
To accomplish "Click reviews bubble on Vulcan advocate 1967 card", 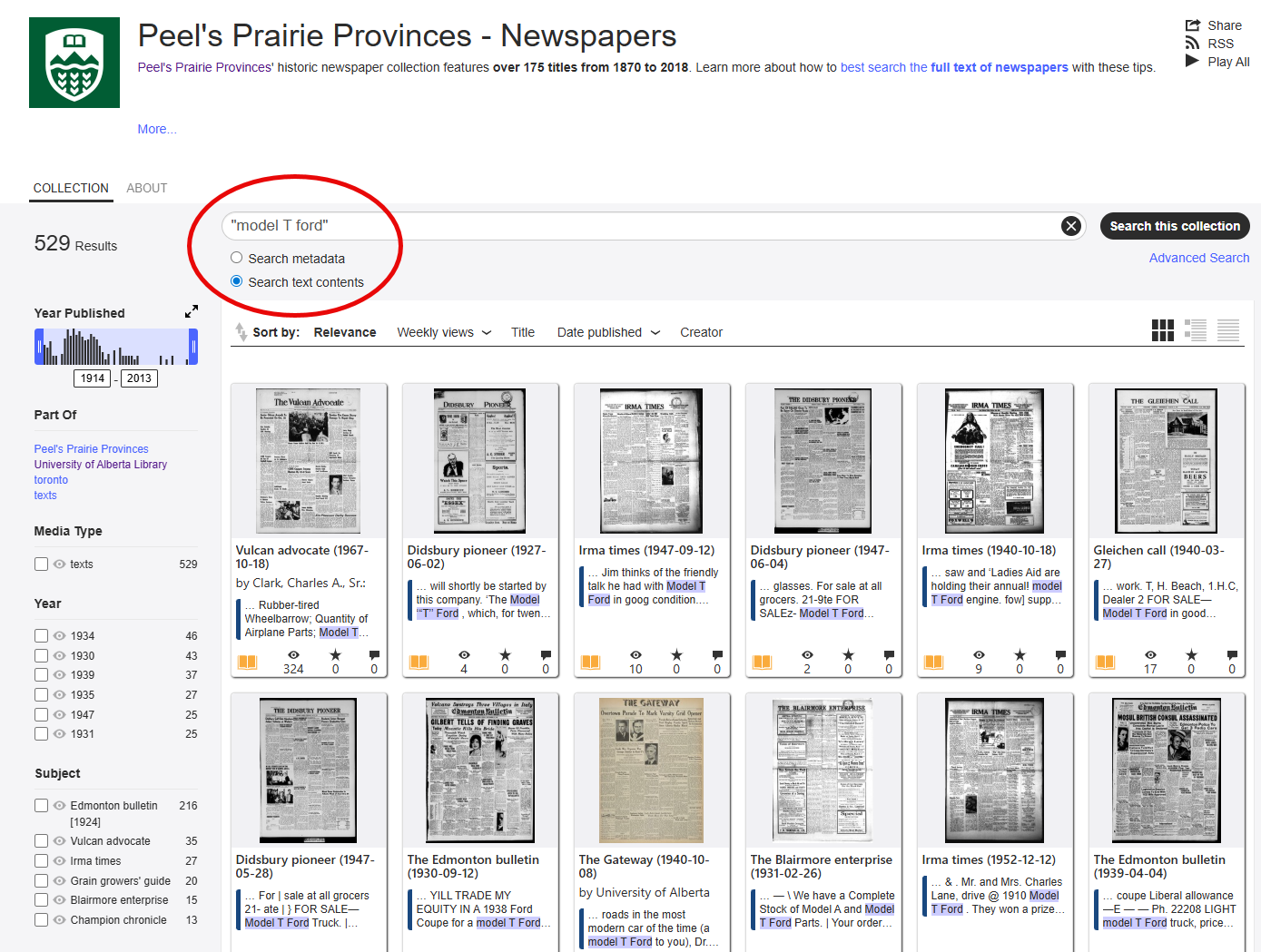I will (x=374, y=654).
